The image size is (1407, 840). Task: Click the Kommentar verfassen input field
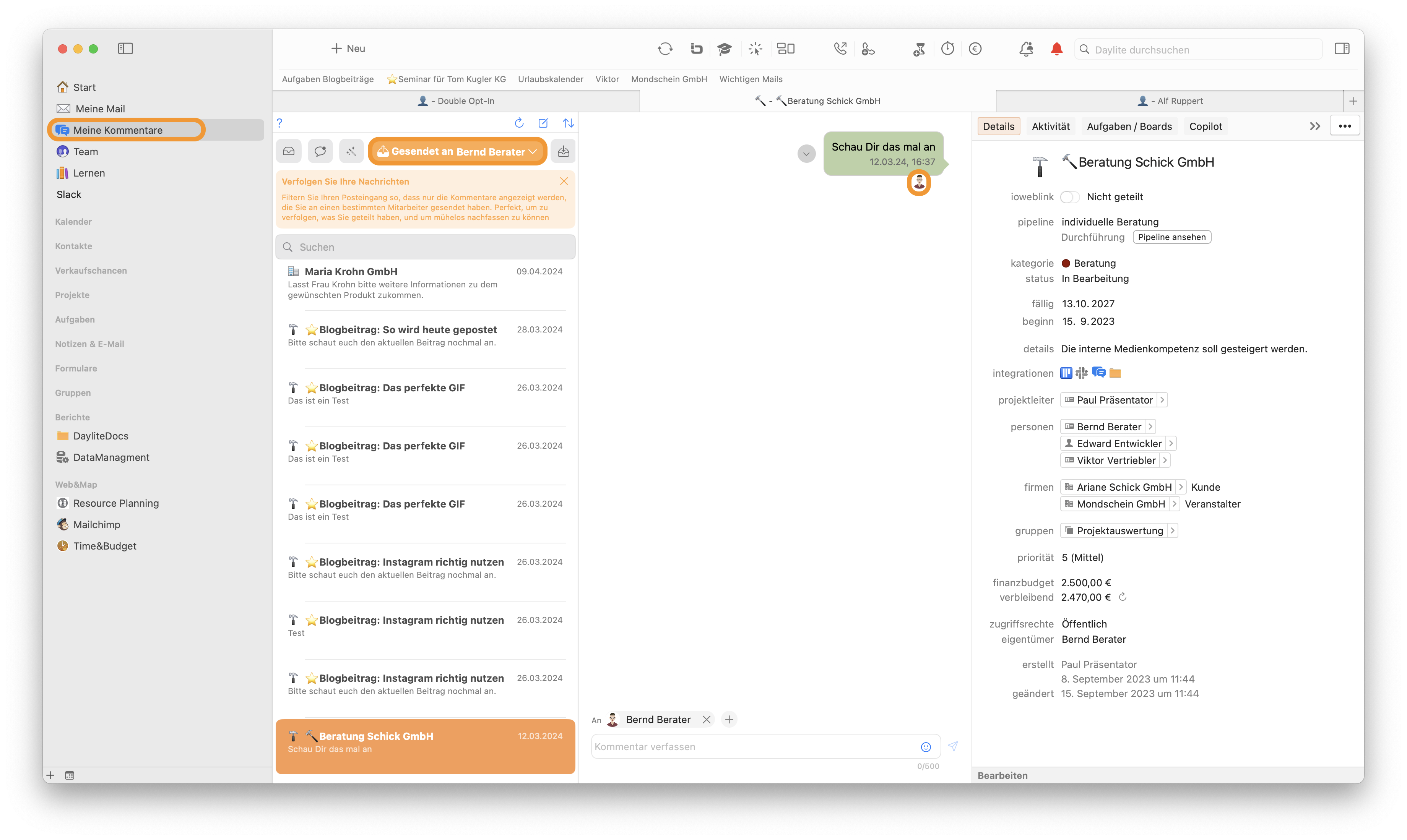765,747
